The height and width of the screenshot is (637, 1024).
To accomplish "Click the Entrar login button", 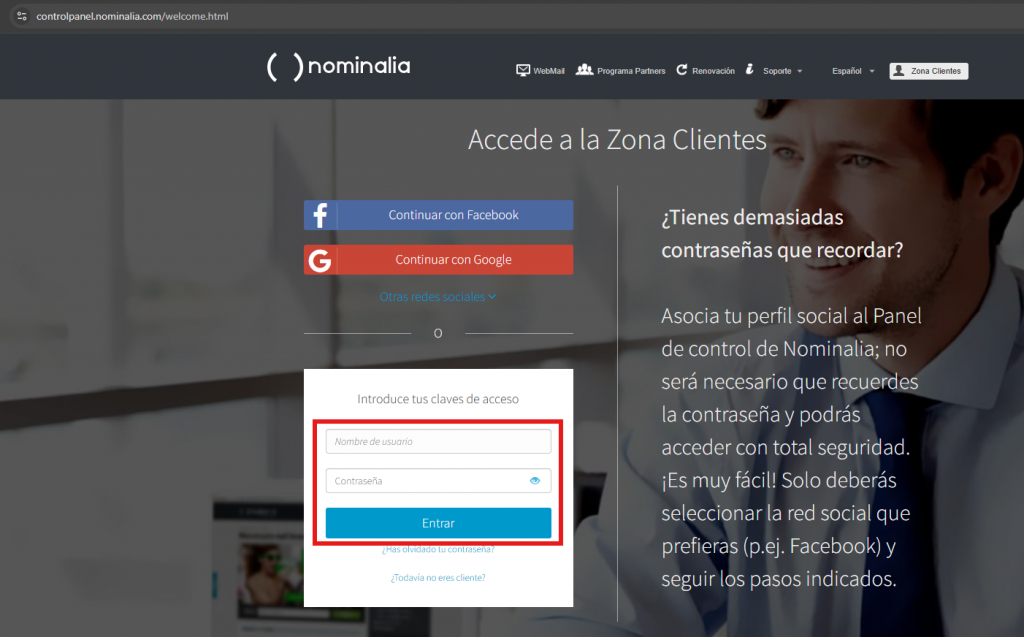I will pos(438,523).
